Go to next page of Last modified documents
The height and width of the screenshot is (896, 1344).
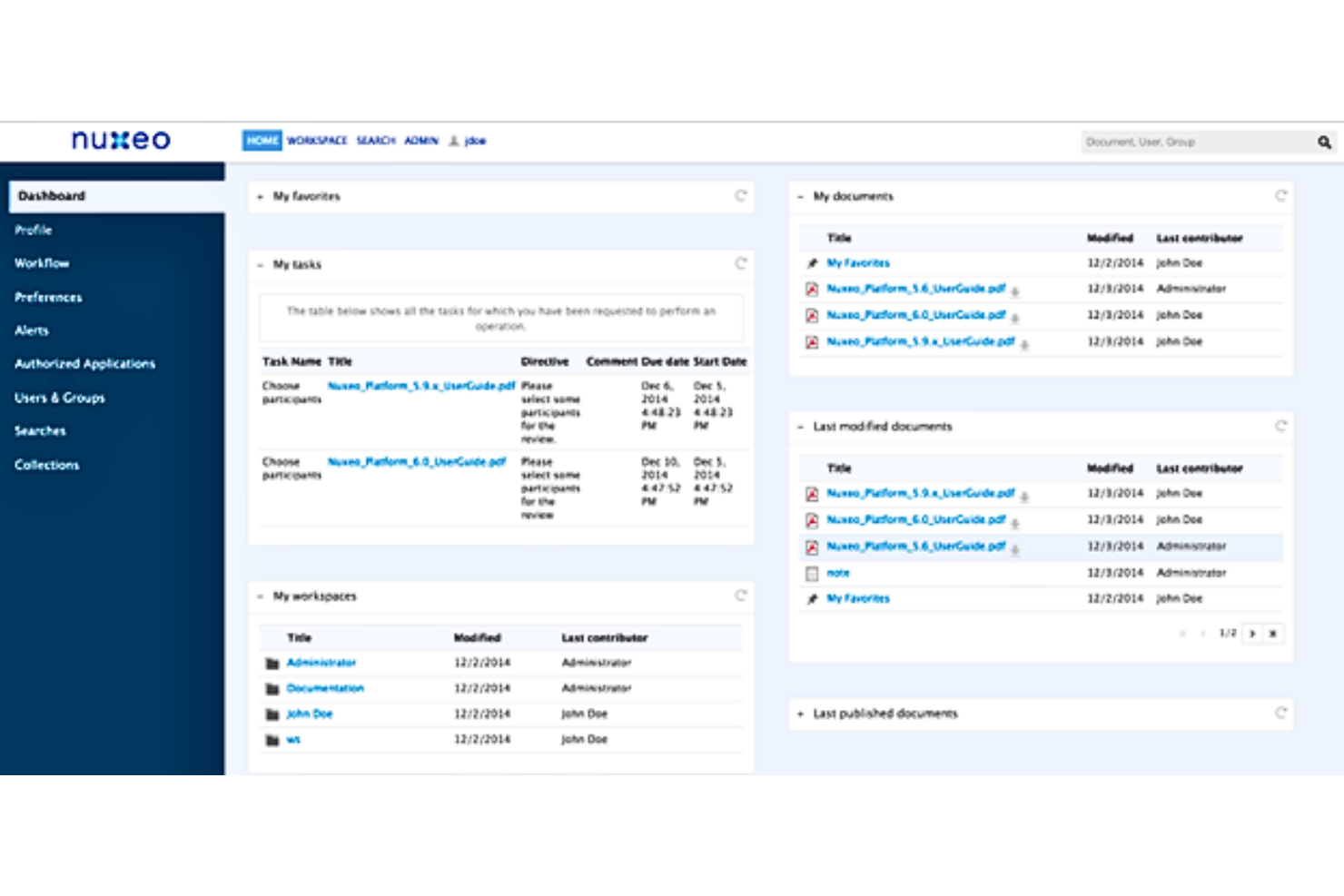(x=1252, y=634)
